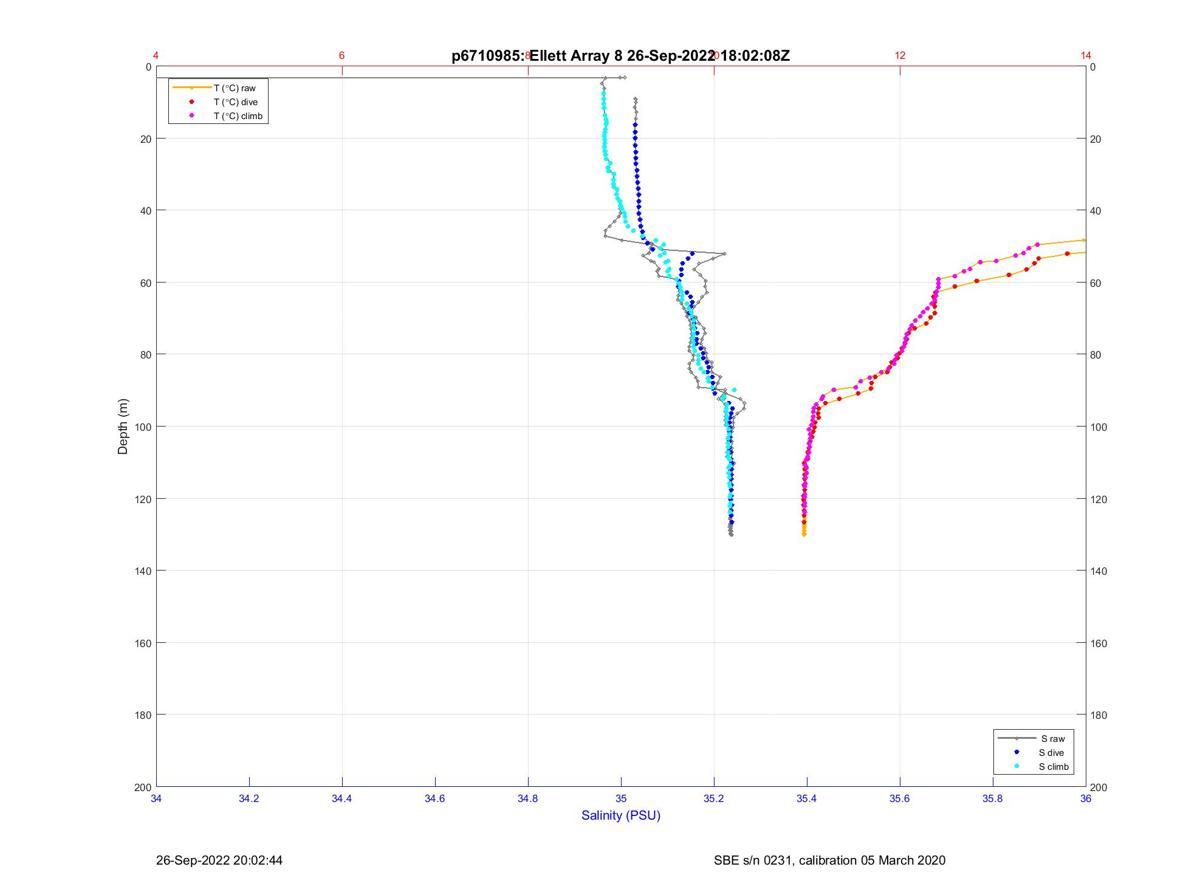Click left-axis depth tick label 100
Viewport: 1200px width, 885px height.
coord(142,427)
